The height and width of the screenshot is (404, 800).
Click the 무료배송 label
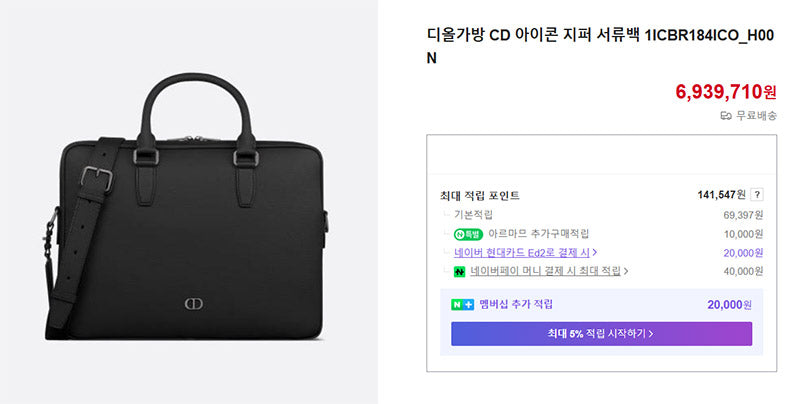[x=756, y=116]
